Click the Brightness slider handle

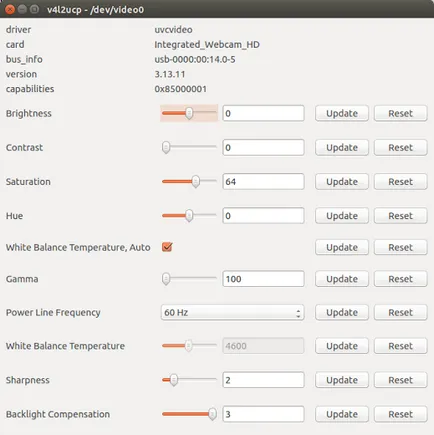click(x=189, y=113)
